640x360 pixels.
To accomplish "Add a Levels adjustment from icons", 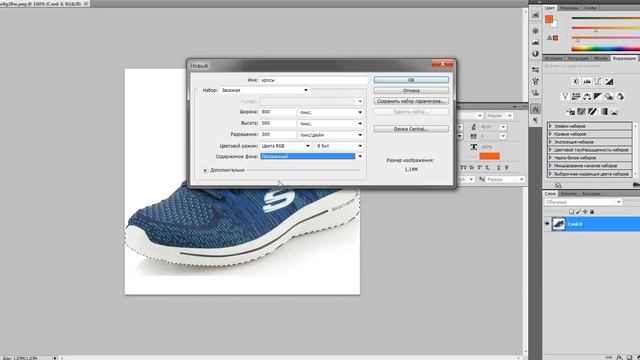I will click(x=587, y=82).
